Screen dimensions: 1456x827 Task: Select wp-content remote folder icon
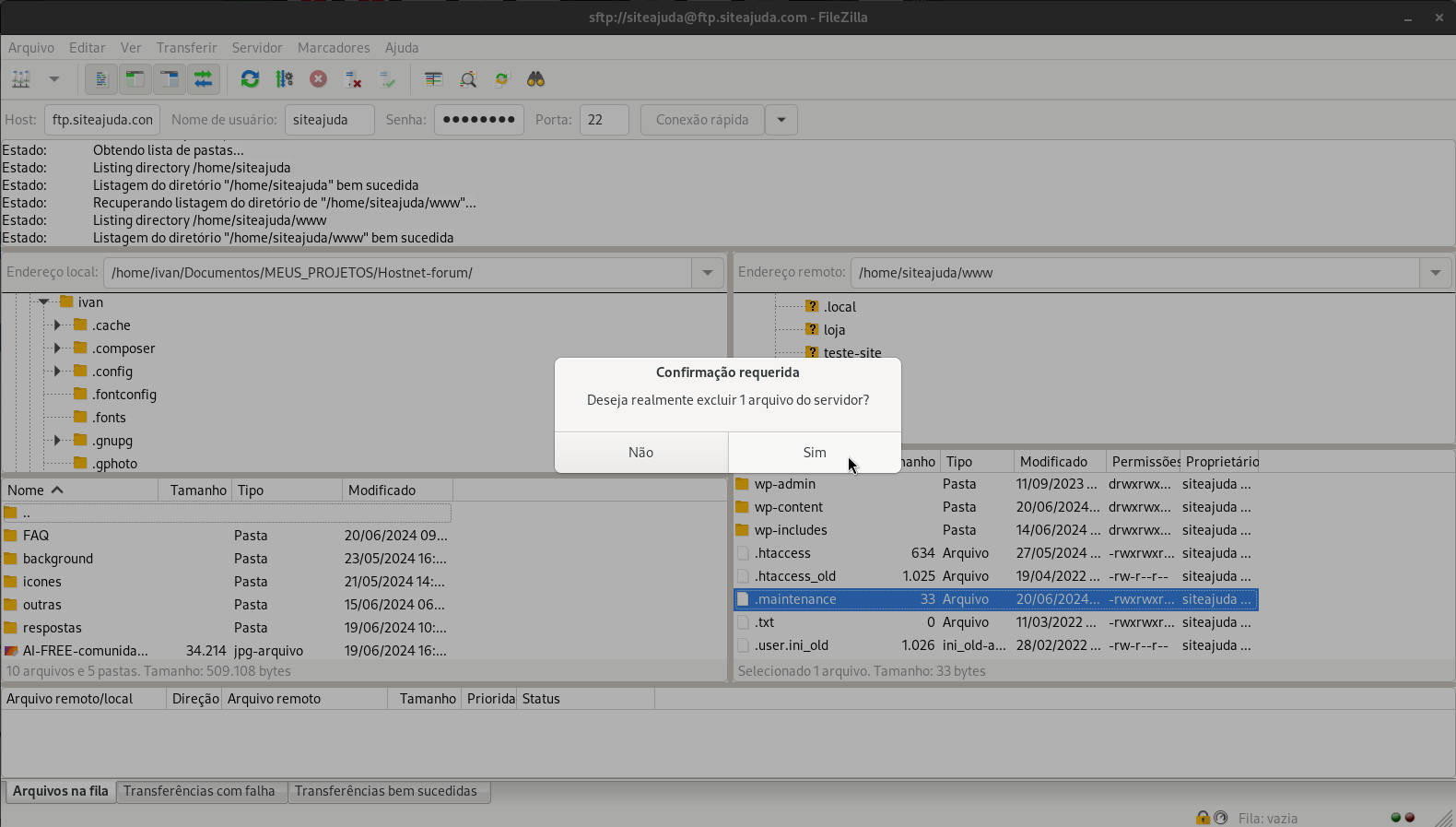click(x=743, y=507)
